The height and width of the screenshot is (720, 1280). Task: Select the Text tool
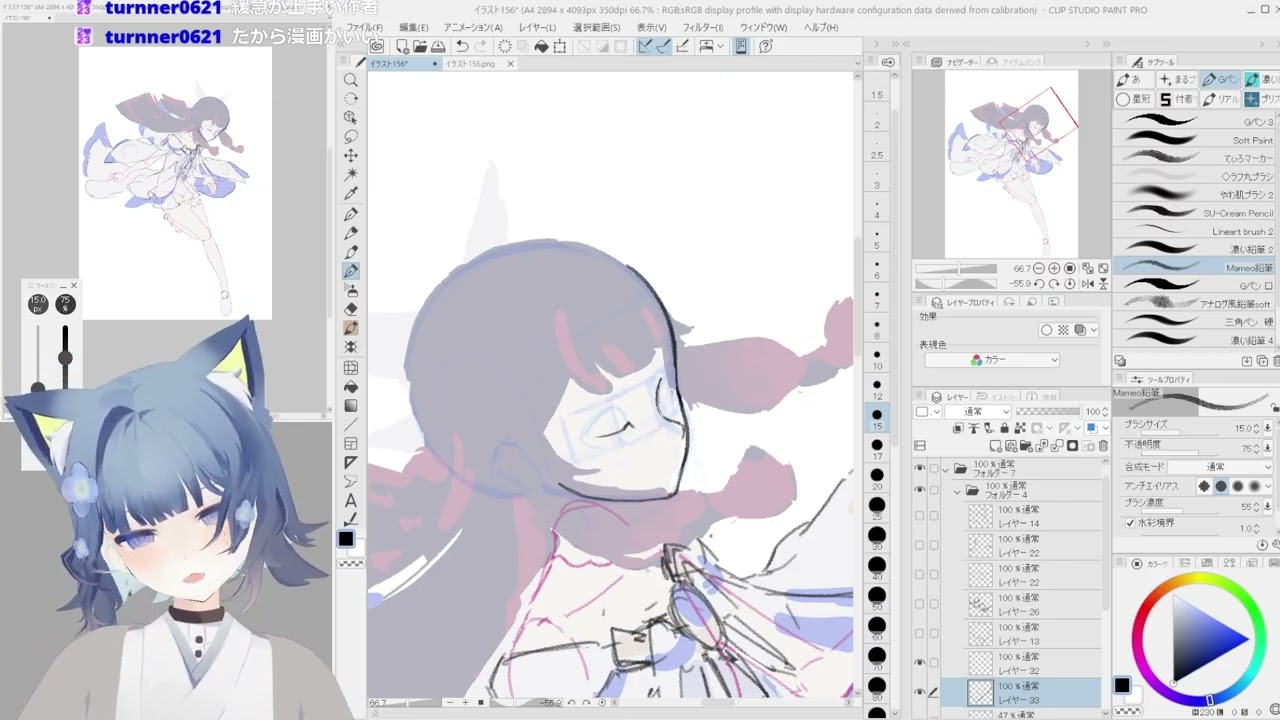(351, 501)
